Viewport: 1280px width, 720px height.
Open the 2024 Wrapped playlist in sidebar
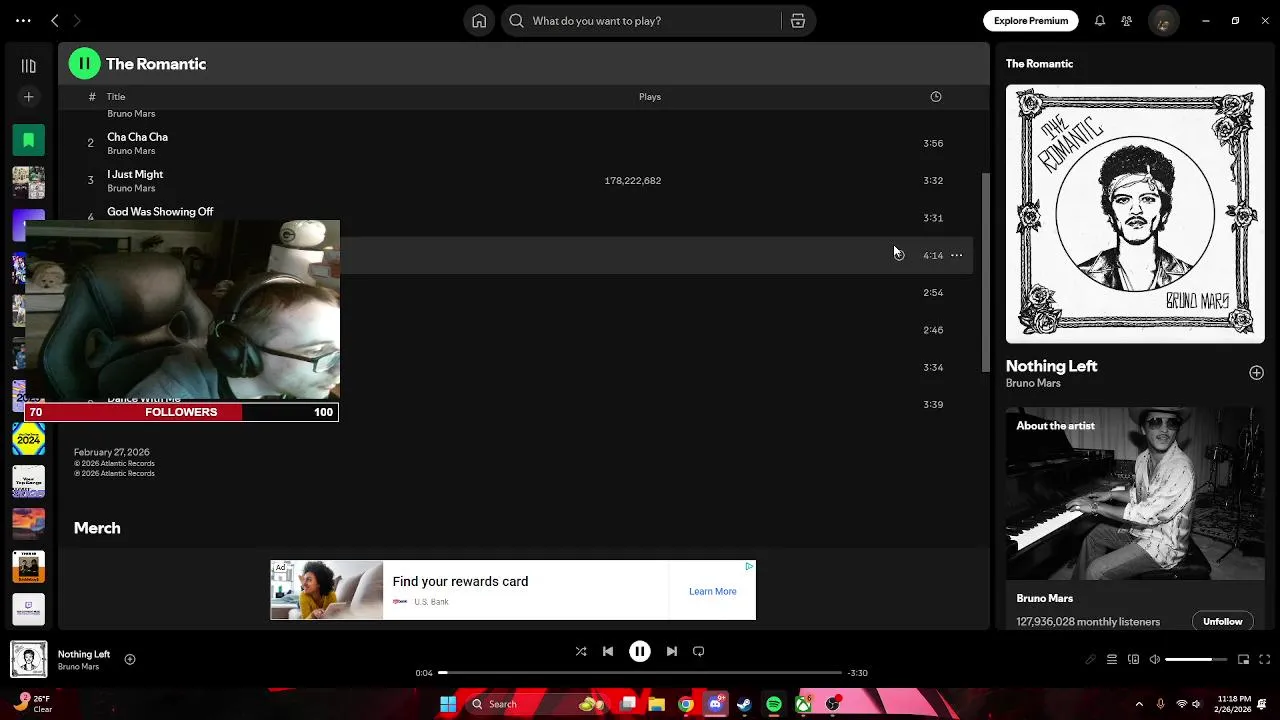click(x=28, y=438)
